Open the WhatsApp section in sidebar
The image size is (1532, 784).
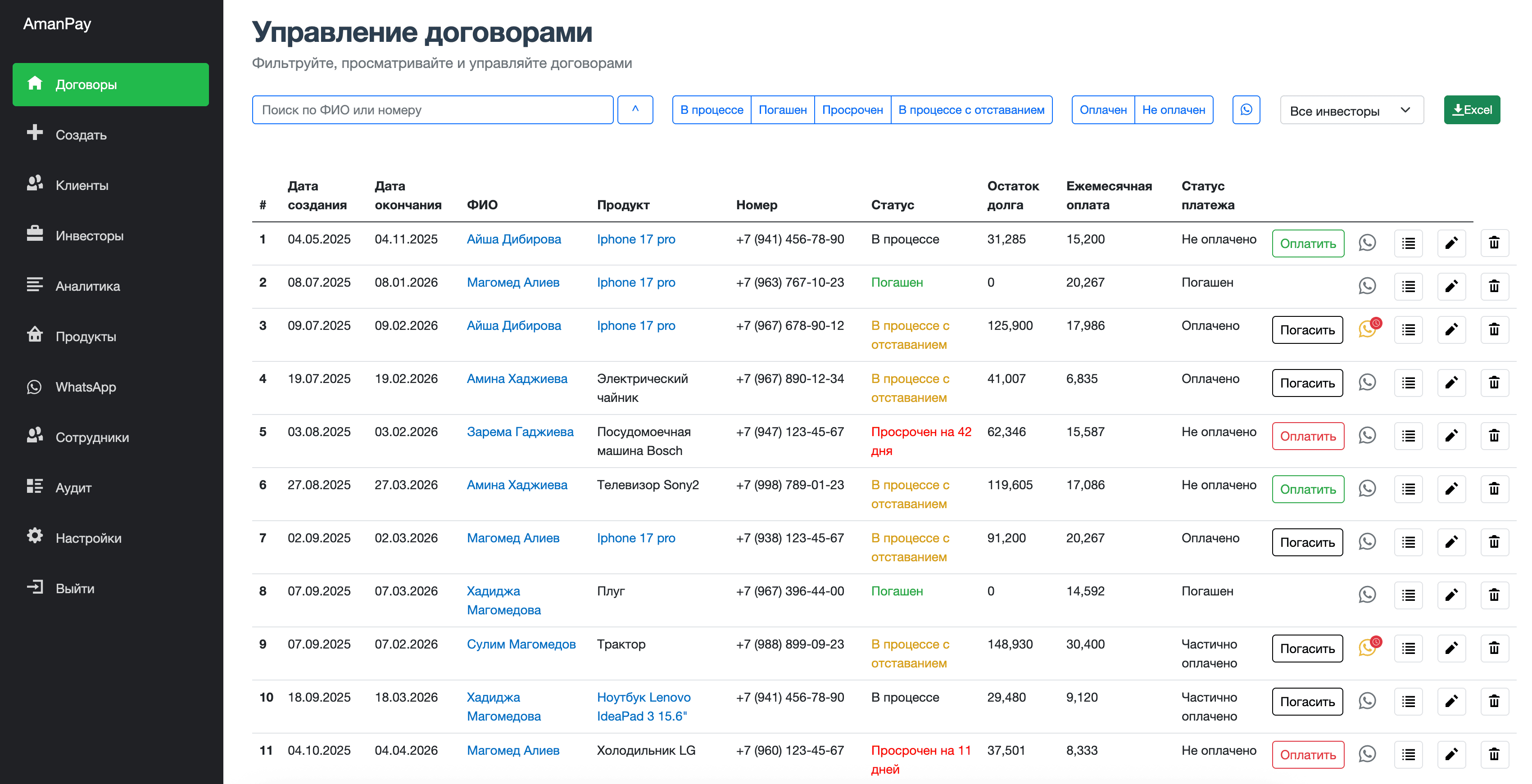[x=86, y=387]
